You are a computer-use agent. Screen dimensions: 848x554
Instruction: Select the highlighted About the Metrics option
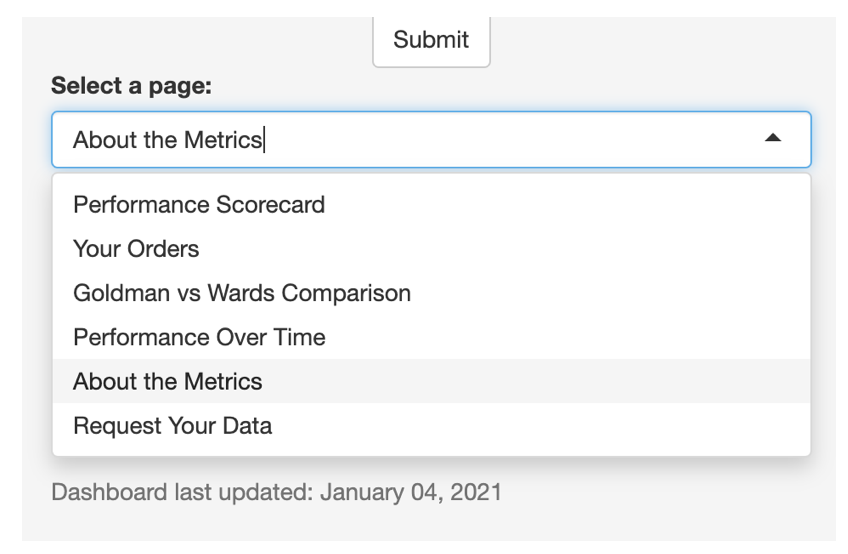(431, 381)
